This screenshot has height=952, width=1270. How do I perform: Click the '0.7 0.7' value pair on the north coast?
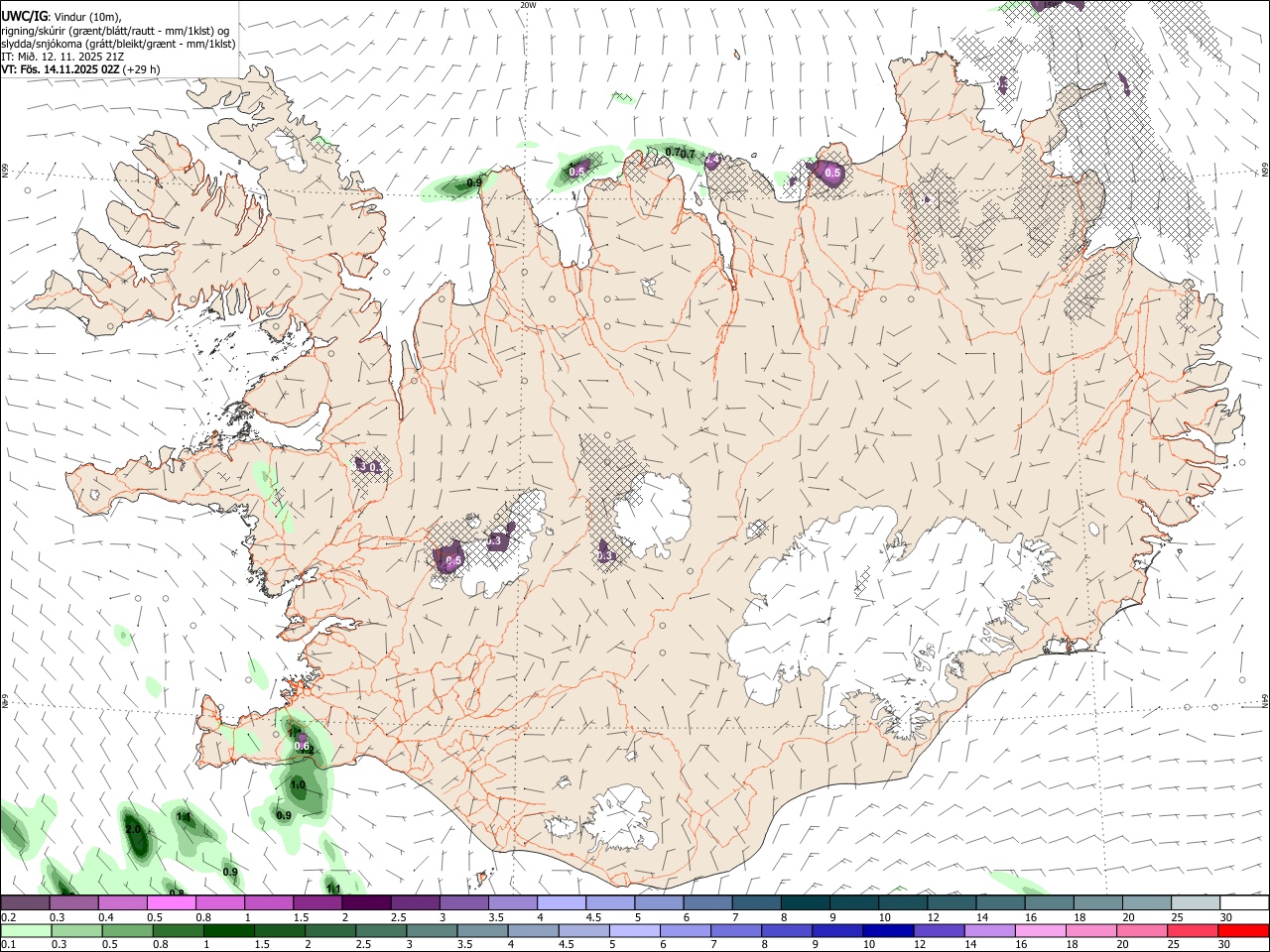[x=680, y=152]
